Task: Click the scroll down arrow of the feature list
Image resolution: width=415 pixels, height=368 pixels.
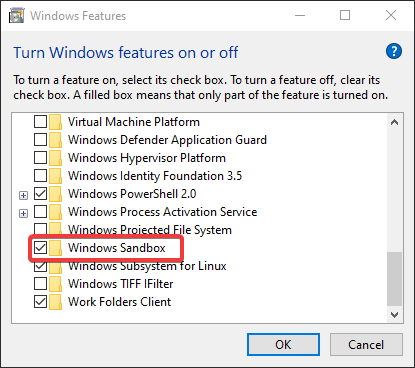Action: 394,315
